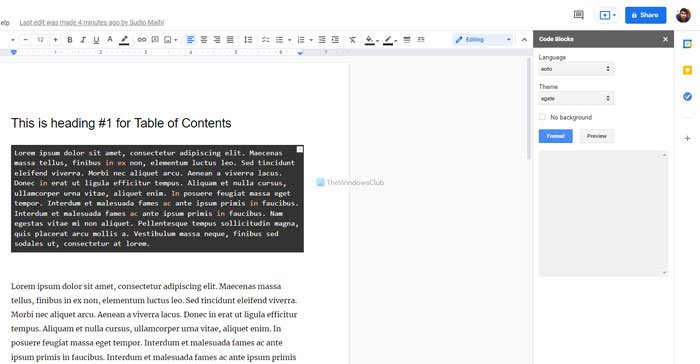This screenshot has width=700, height=364.
Task: Open the Editing mode dropdown
Action: click(483, 40)
